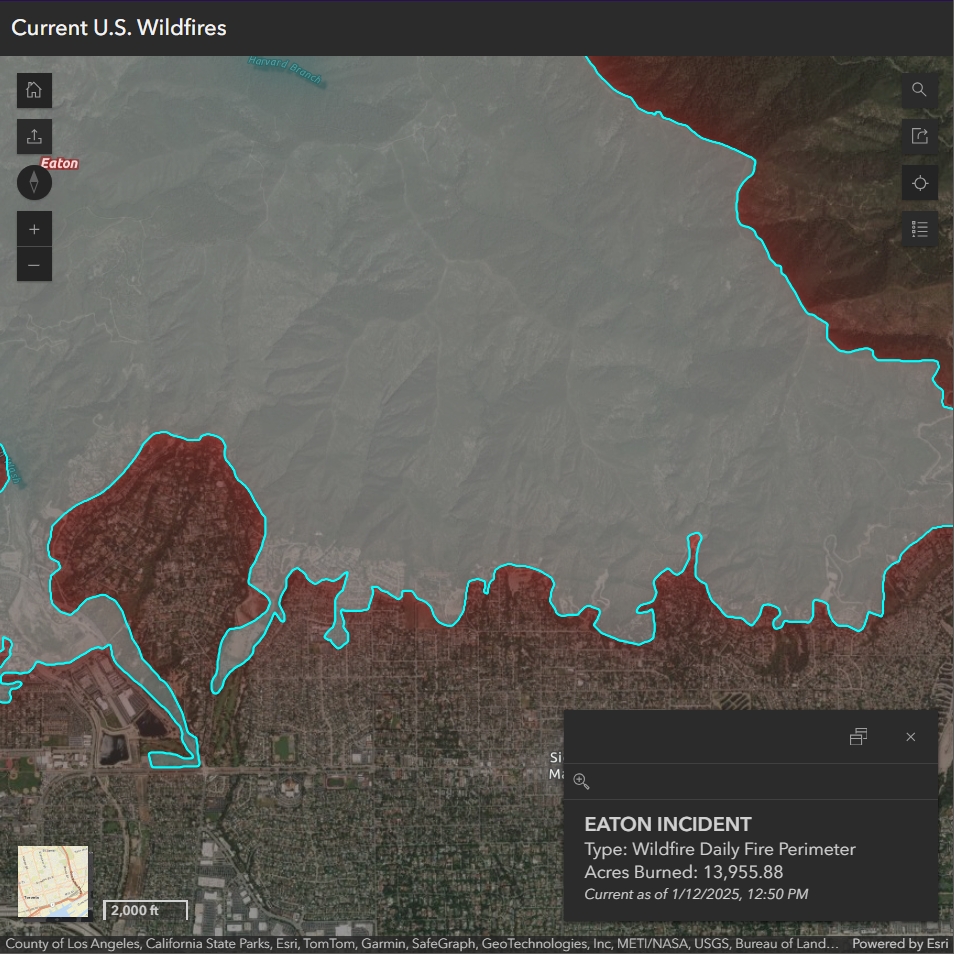Click the Current U.S. Wildfires title

pos(118,28)
